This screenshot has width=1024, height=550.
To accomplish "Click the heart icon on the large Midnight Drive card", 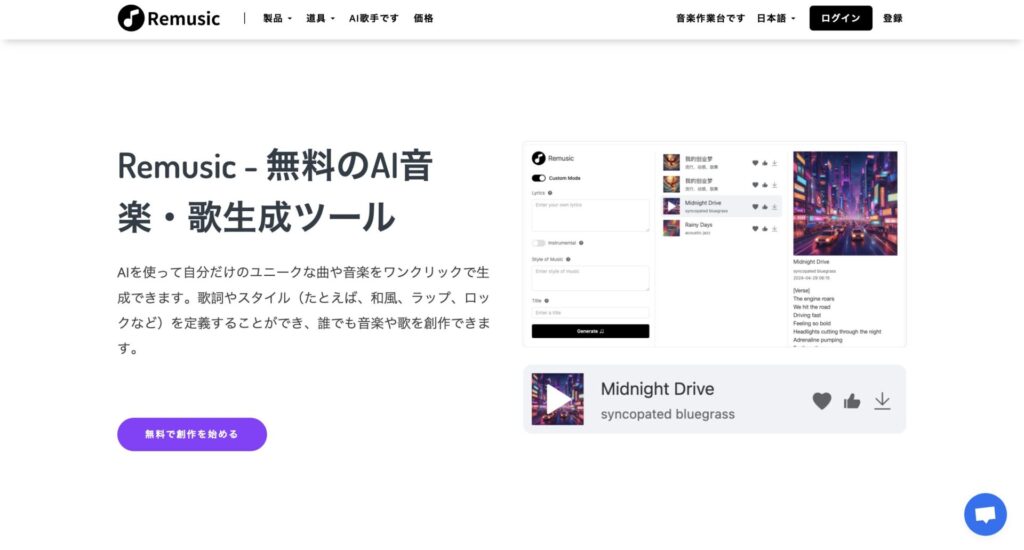I will 822,400.
